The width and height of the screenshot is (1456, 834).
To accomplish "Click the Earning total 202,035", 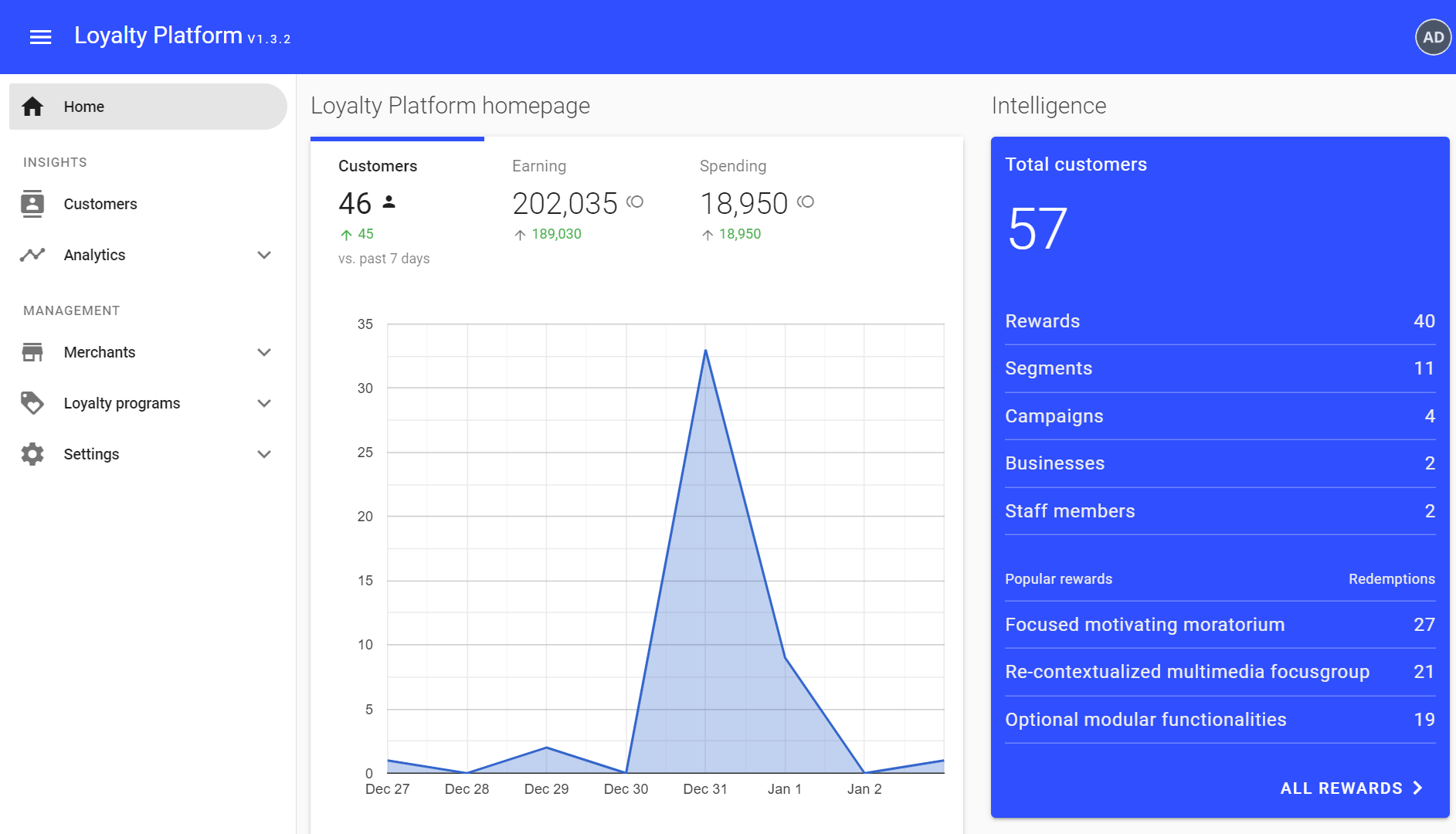I will click(x=565, y=204).
